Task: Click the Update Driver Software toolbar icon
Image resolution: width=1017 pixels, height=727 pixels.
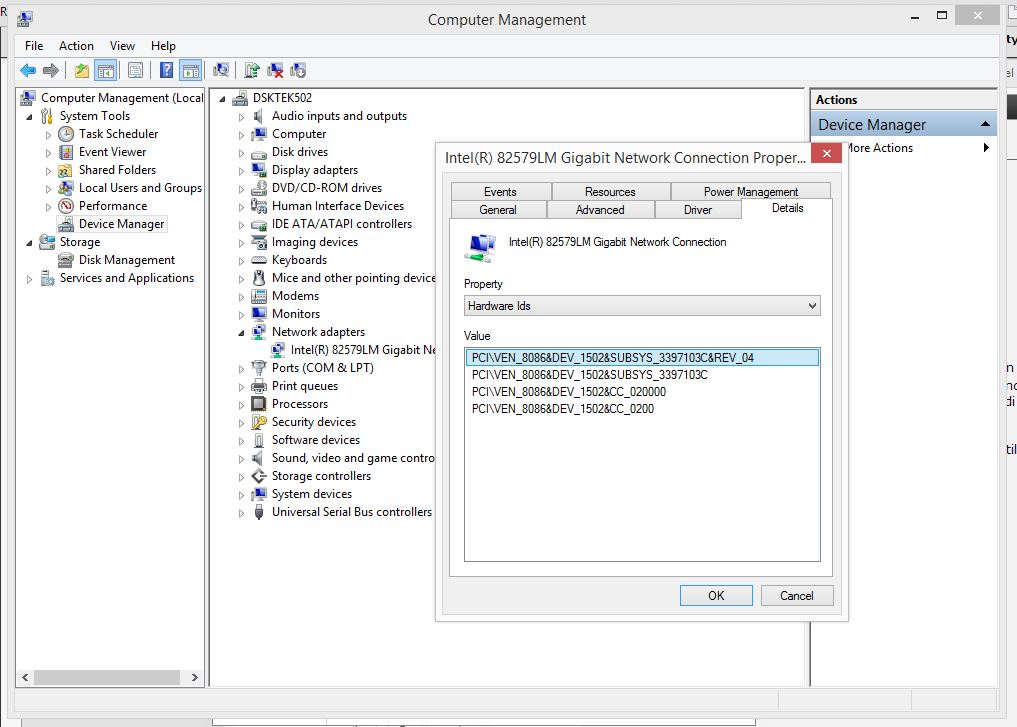Action: [252, 70]
